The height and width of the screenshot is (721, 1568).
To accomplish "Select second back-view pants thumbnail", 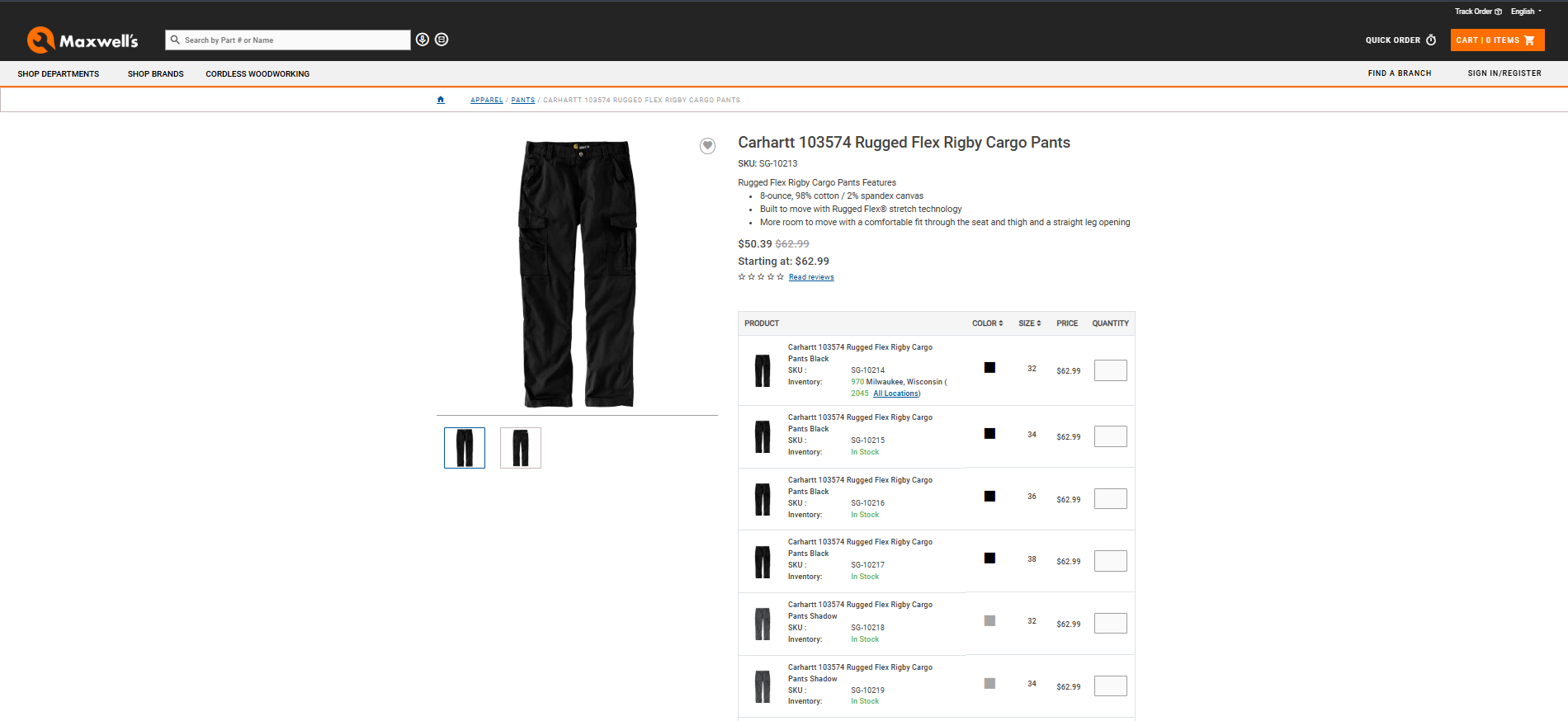I will point(521,448).
